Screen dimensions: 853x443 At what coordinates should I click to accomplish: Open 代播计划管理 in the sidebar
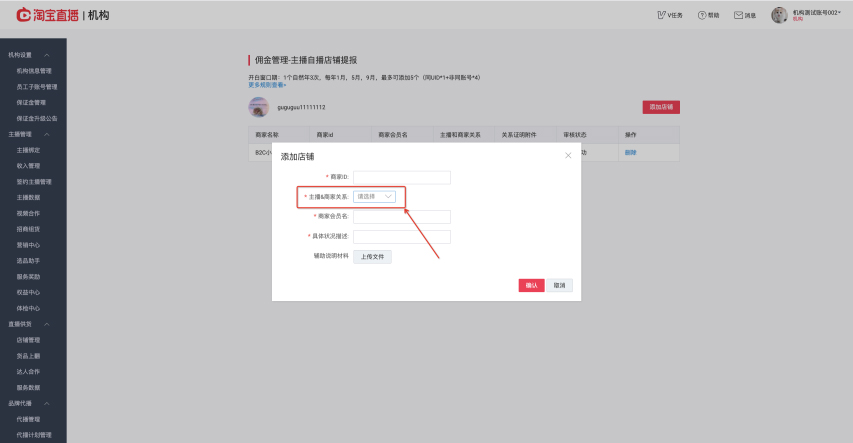coord(34,435)
